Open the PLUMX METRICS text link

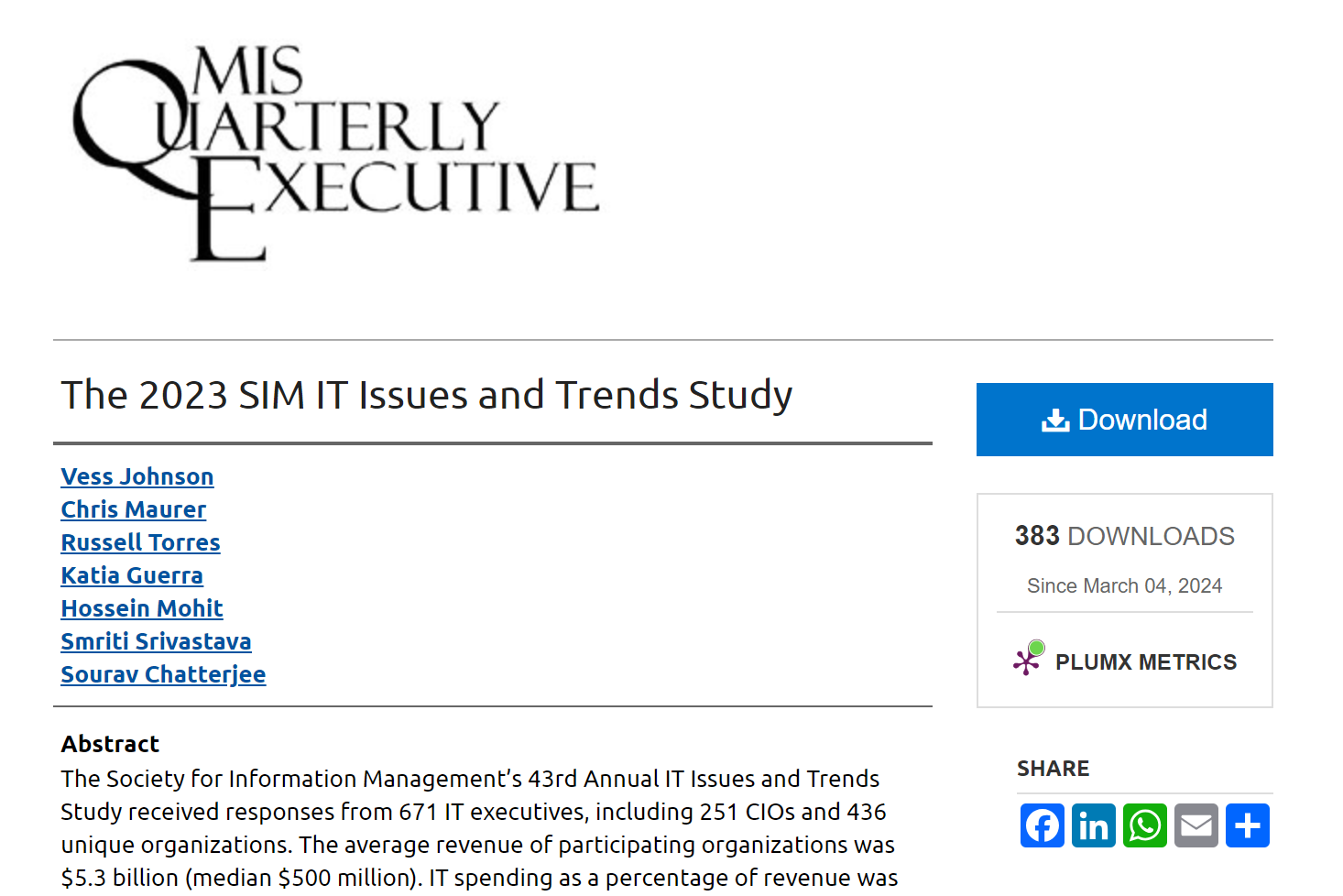[x=1145, y=662]
